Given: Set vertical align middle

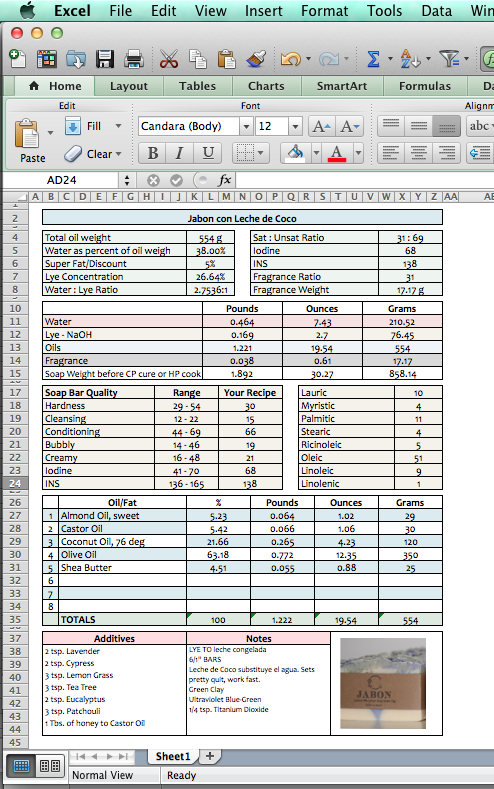Looking at the screenshot, I should tap(419, 125).
